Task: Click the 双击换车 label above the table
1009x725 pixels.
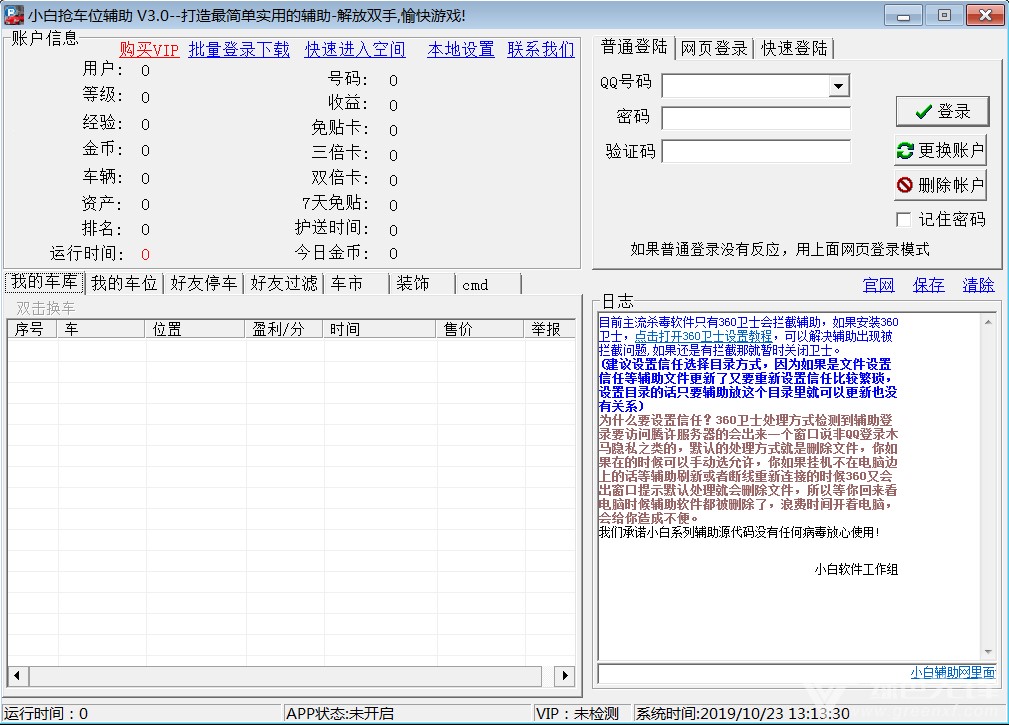Action: tap(46, 308)
